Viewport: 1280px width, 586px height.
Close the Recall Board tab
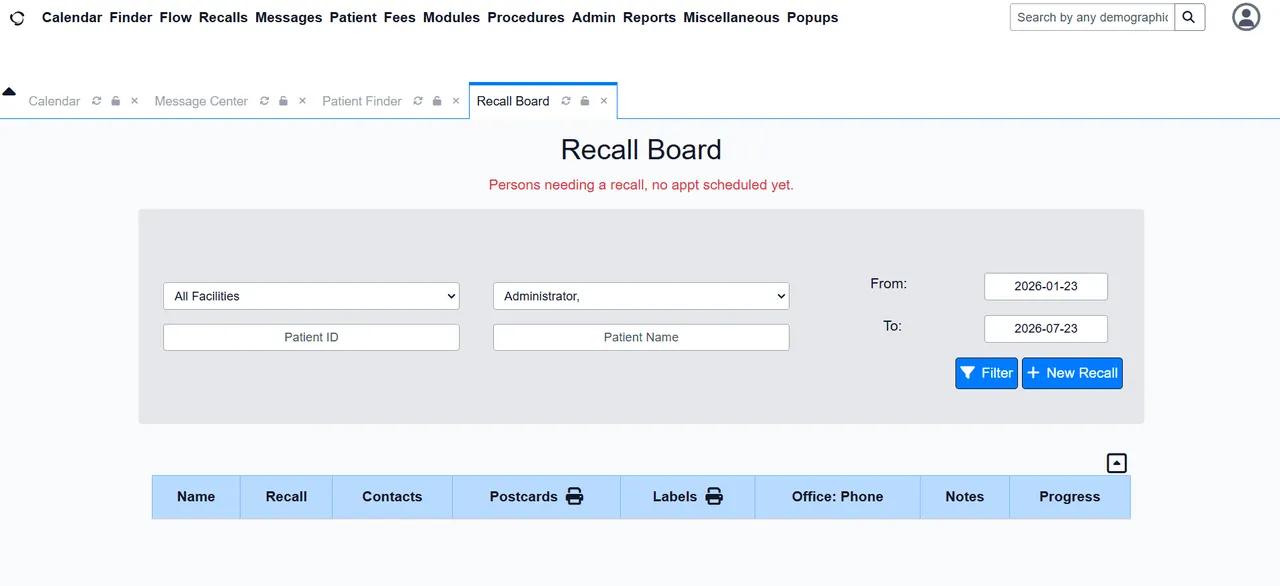(x=604, y=101)
